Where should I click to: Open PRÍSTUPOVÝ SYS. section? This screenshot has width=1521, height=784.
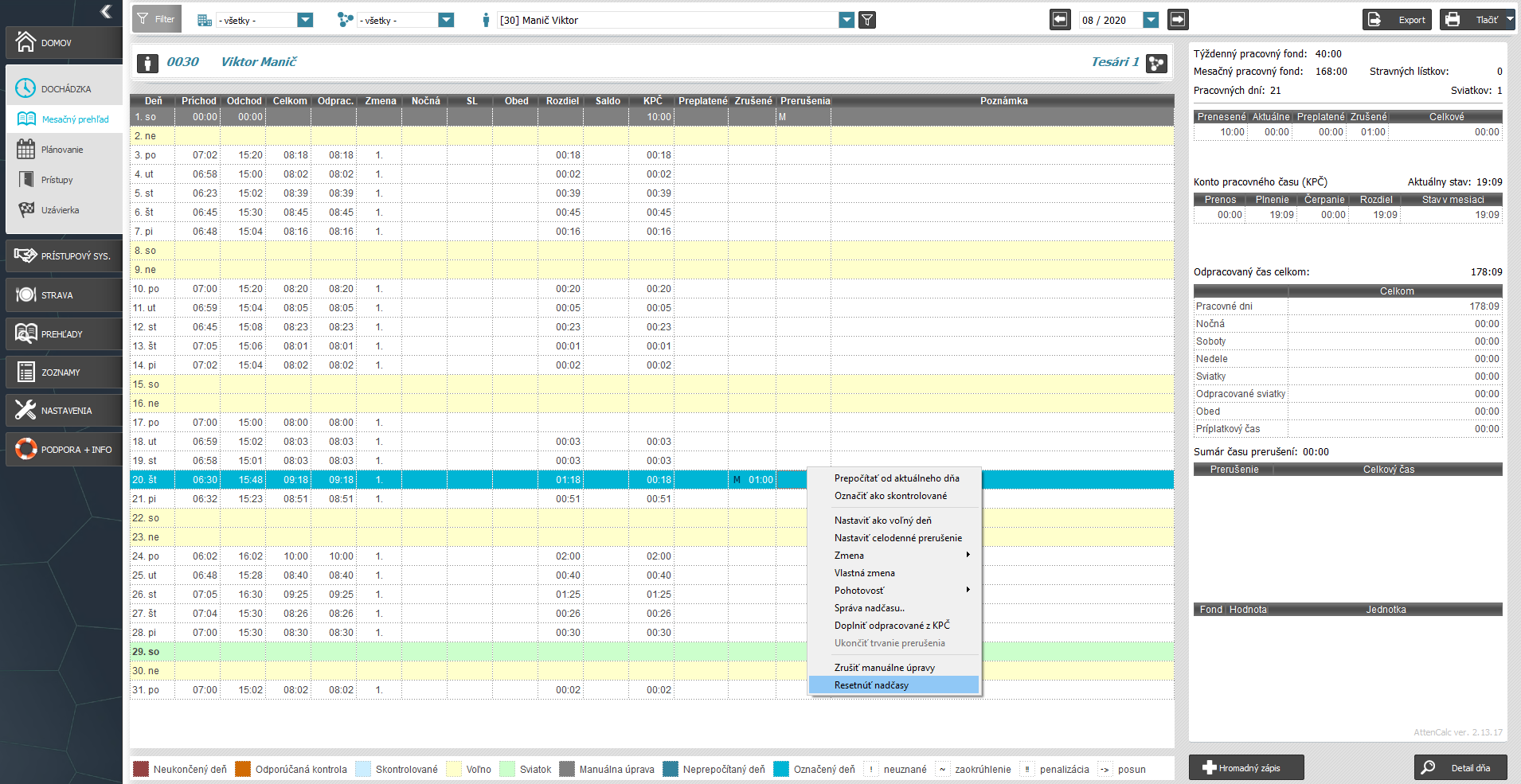click(64, 255)
